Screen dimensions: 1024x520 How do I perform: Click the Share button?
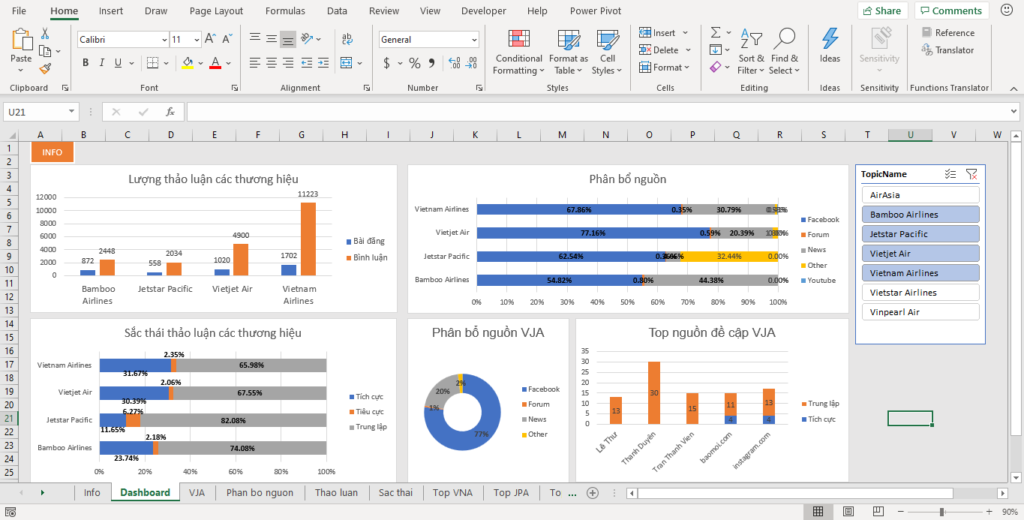pos(882,10)
